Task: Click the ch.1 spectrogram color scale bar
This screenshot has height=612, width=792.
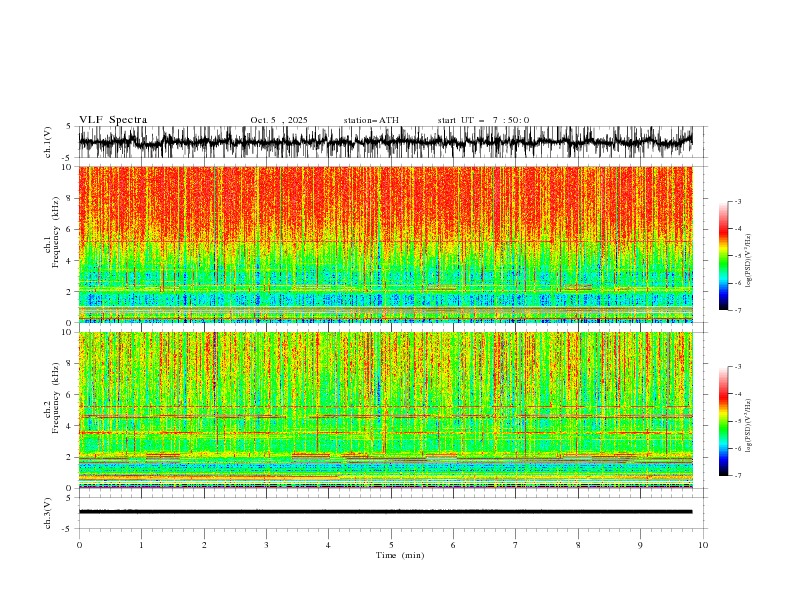Action: tap(724, 256)
